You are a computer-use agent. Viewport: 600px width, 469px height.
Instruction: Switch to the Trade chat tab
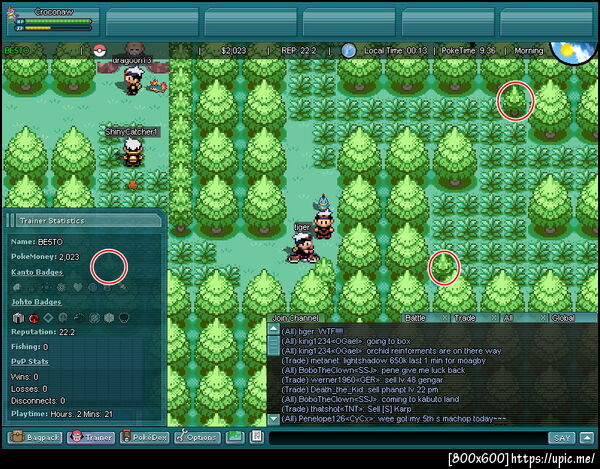click(x=465, y=318)
